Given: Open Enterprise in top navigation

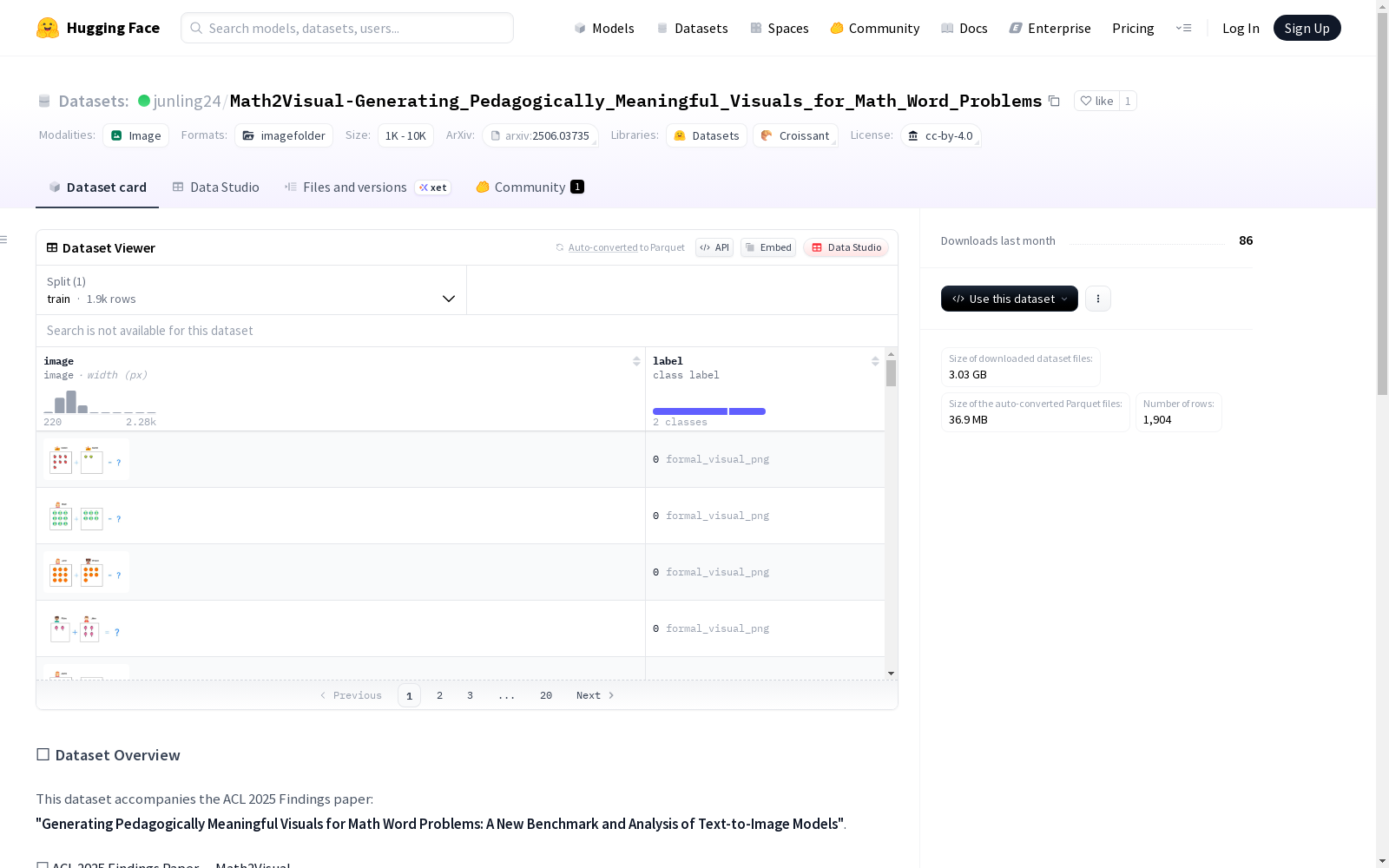Looking at the screenshot, I should (1050, 28).
